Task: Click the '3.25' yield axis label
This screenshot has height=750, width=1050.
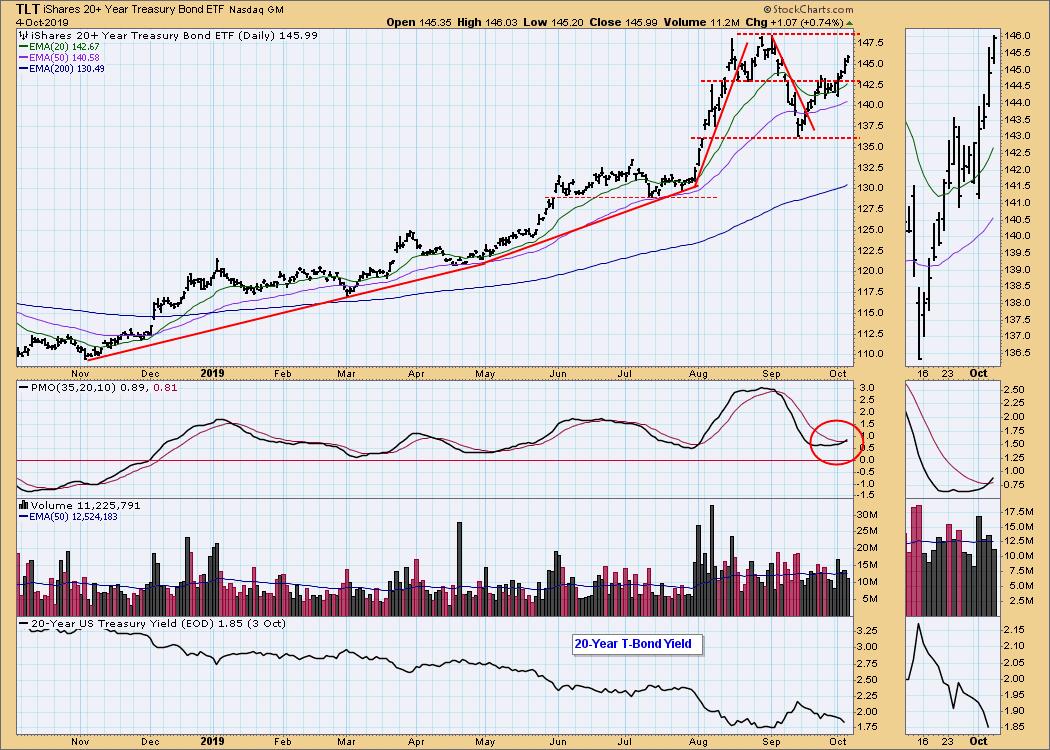Action: [868, 631]
